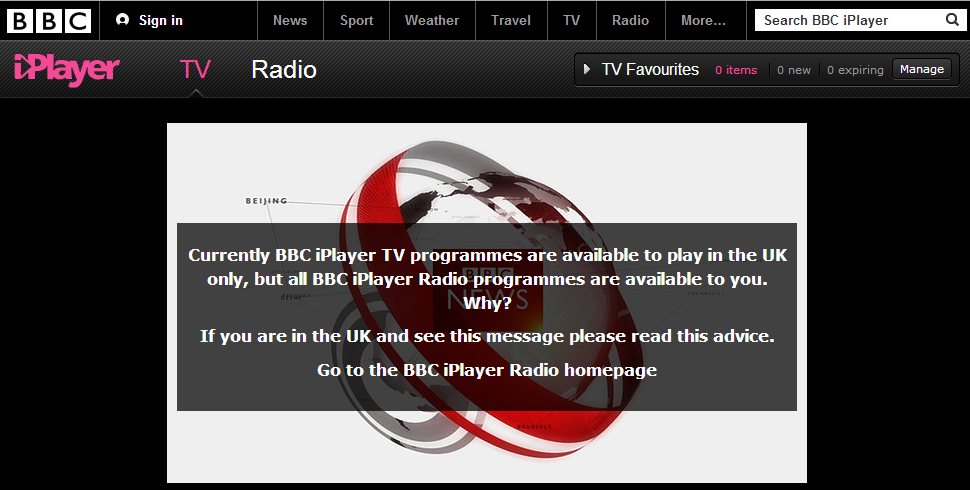Click the Sign in user avatar icon
970x490 pixels.
(122, 20)
